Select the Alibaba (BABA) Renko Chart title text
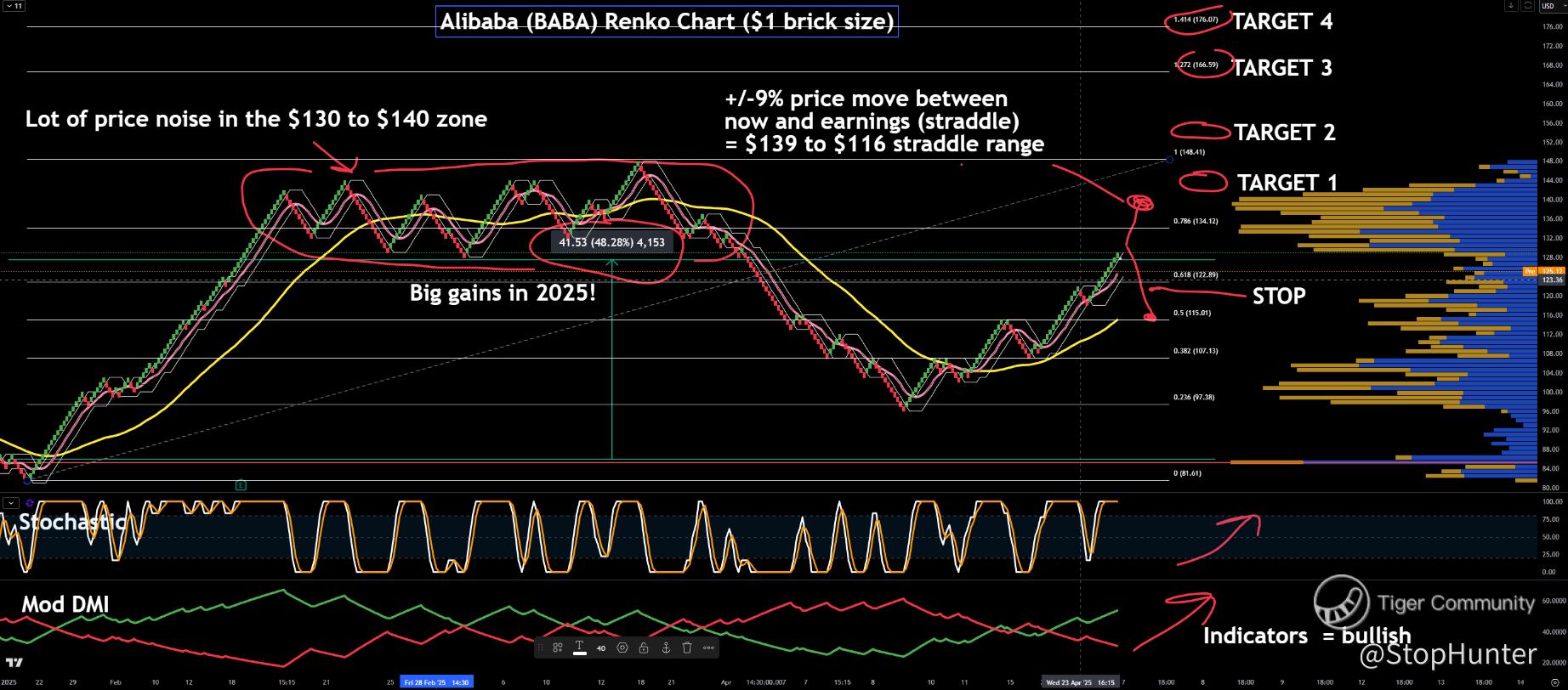This screenshot has width=1568, height=690. click(667, 21)
